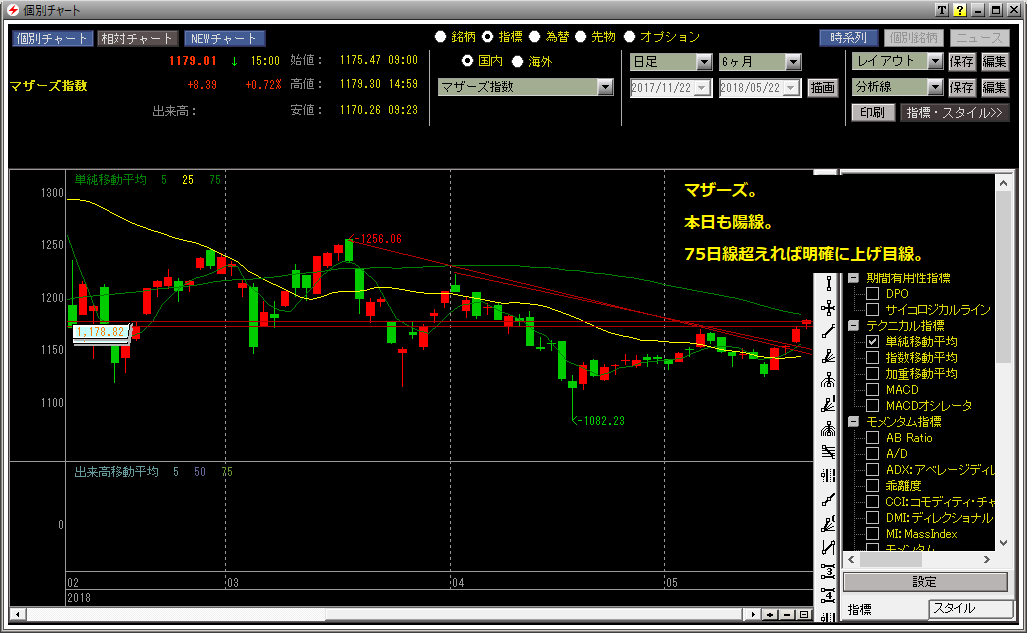1027x633 pixels.
Task: Click 編集 beside the 分析線 dropdown
Action: (994, 87)
